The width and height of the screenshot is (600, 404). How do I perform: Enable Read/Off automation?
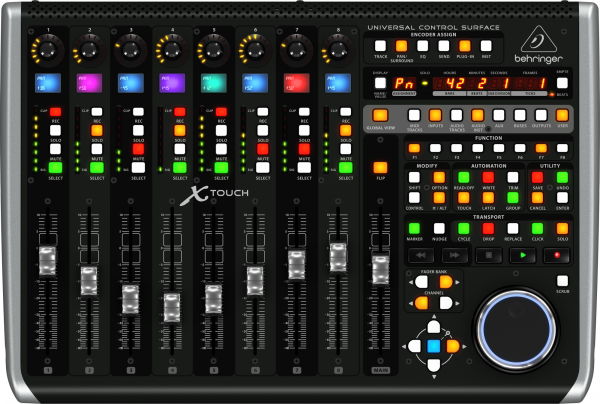[x=463, y=177]
